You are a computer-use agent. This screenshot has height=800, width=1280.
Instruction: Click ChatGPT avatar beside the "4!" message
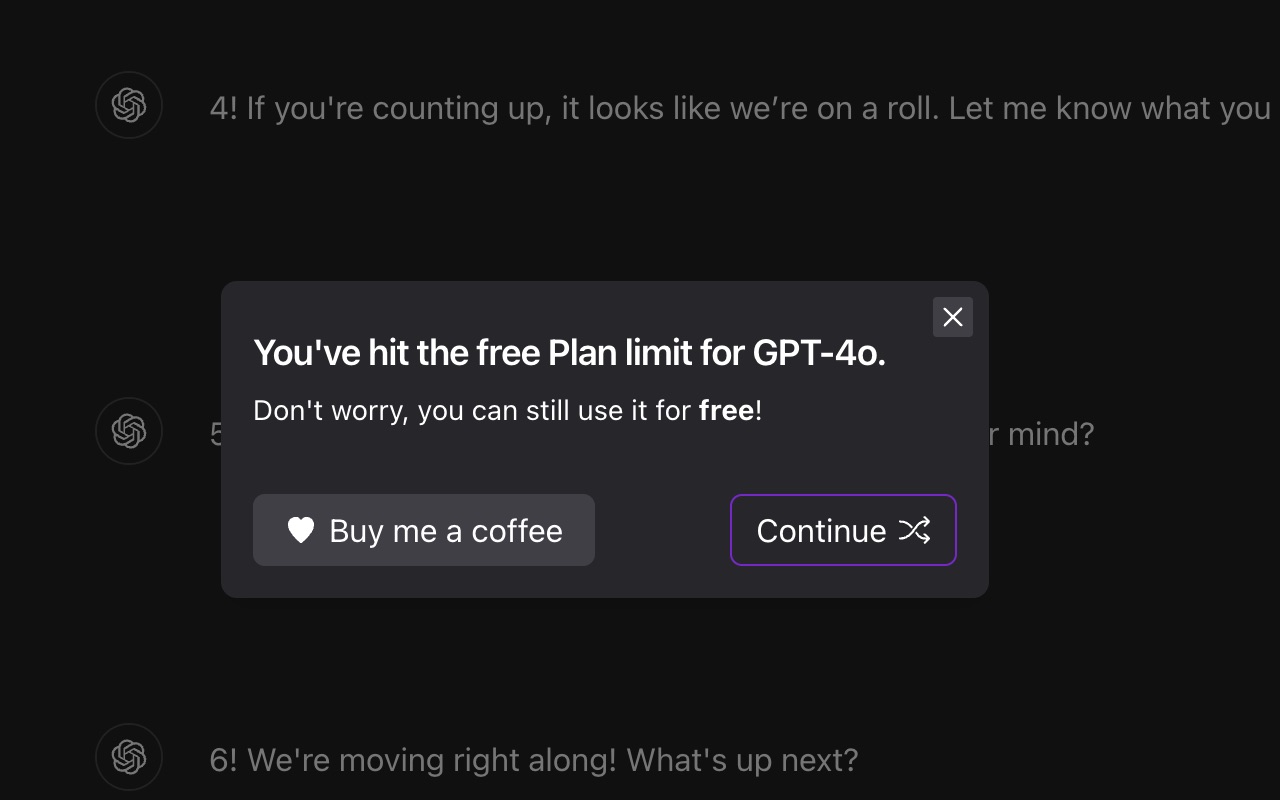click(129, 105)
